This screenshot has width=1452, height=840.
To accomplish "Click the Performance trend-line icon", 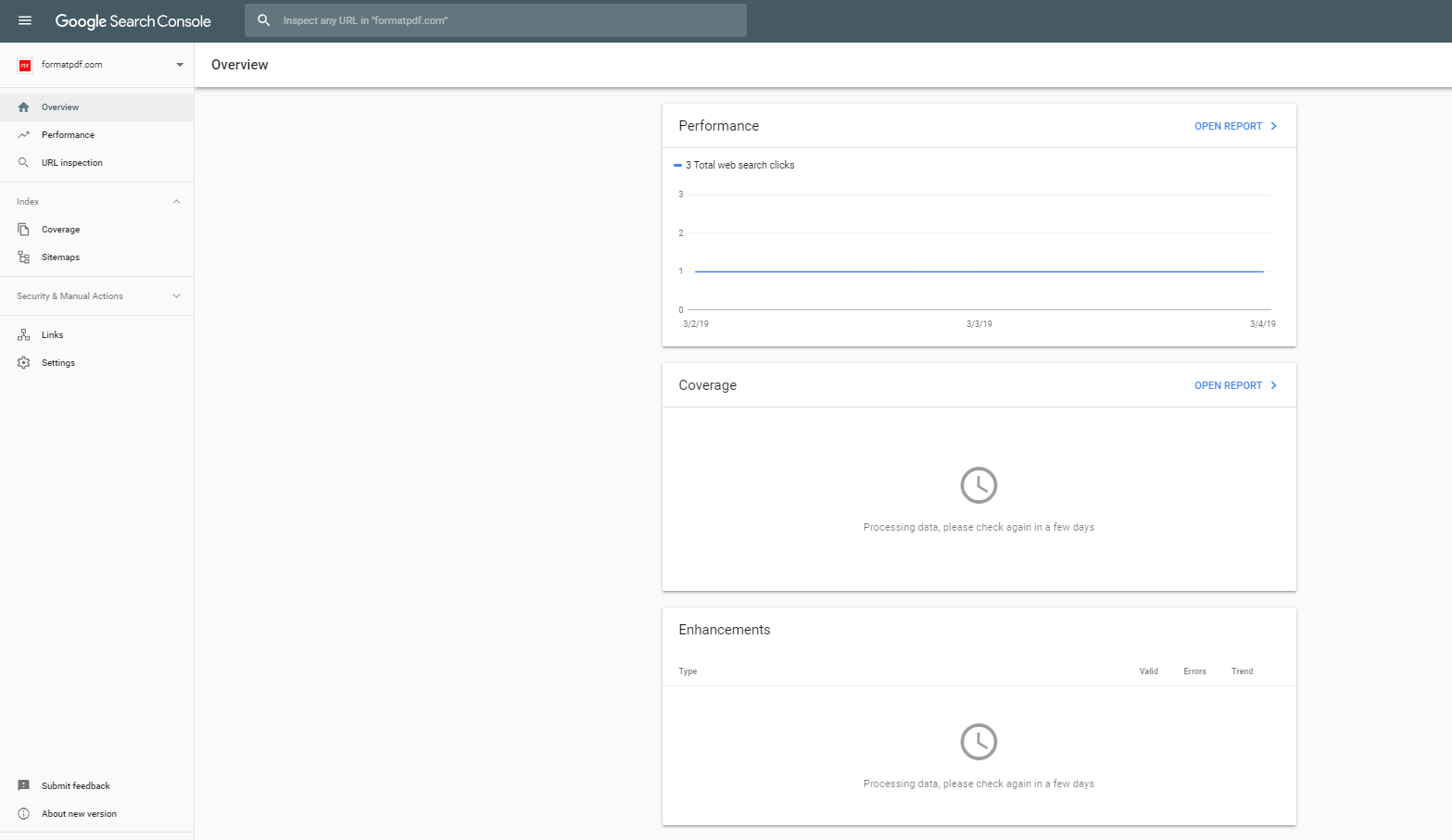I will 24,135.
